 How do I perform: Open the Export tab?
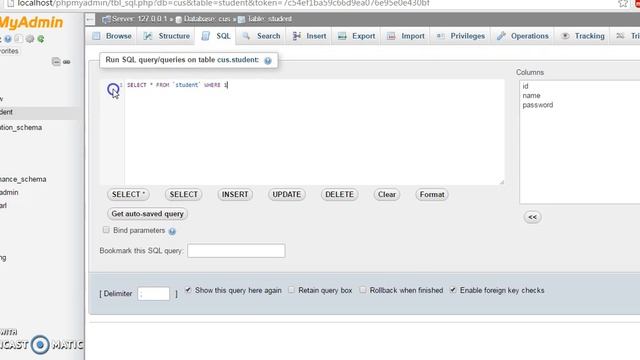(x=356, y=36)
